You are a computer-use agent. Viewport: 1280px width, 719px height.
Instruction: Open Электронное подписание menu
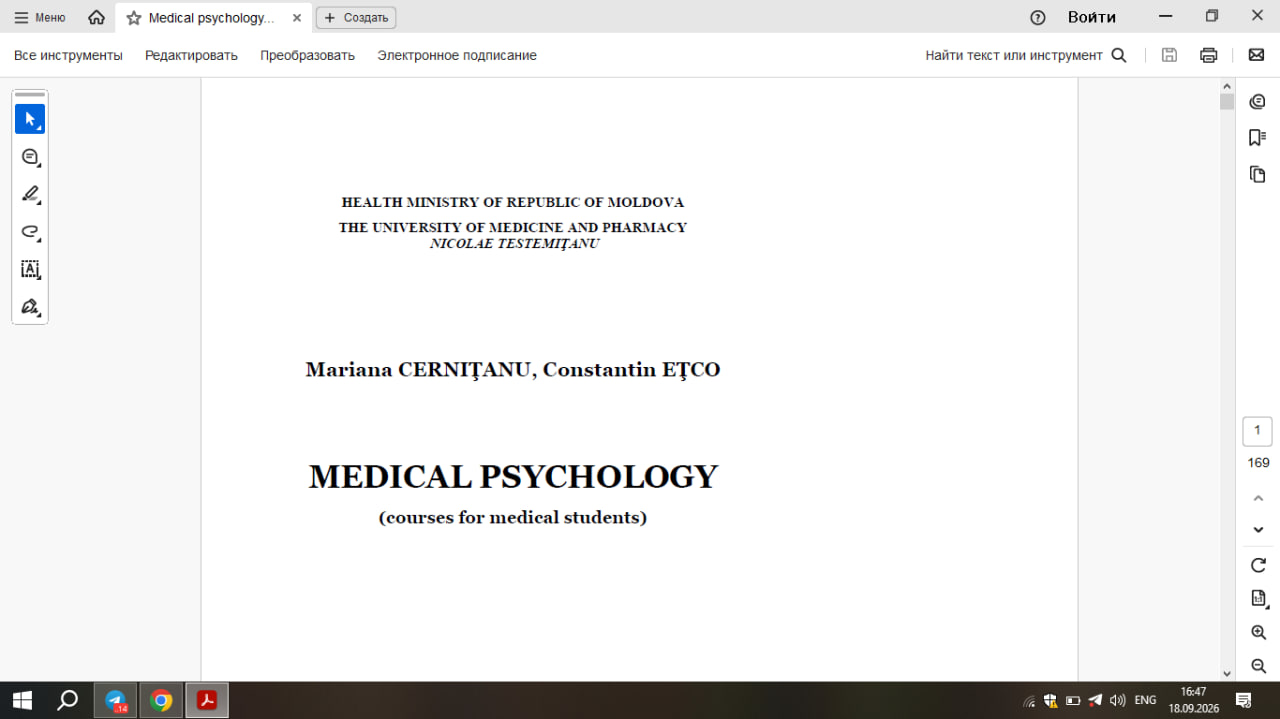tap(457, 55)
